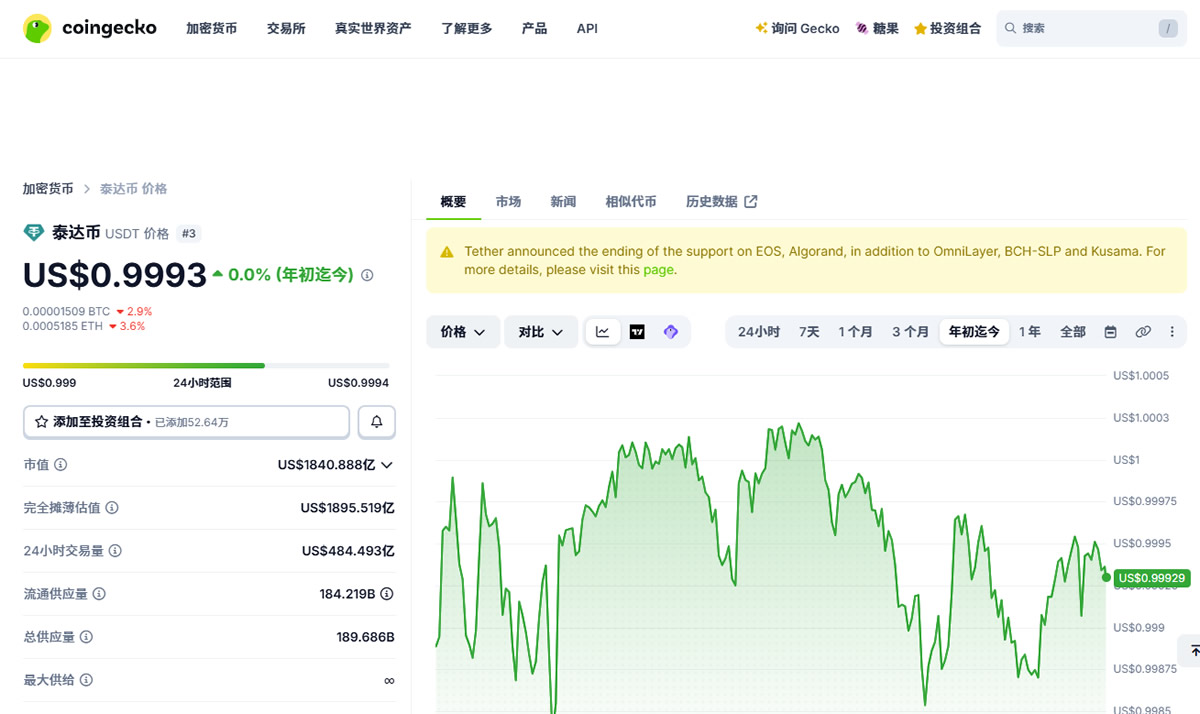Open the 加密货币 menu
The image size is (1200, 714).
pos(211,28)
